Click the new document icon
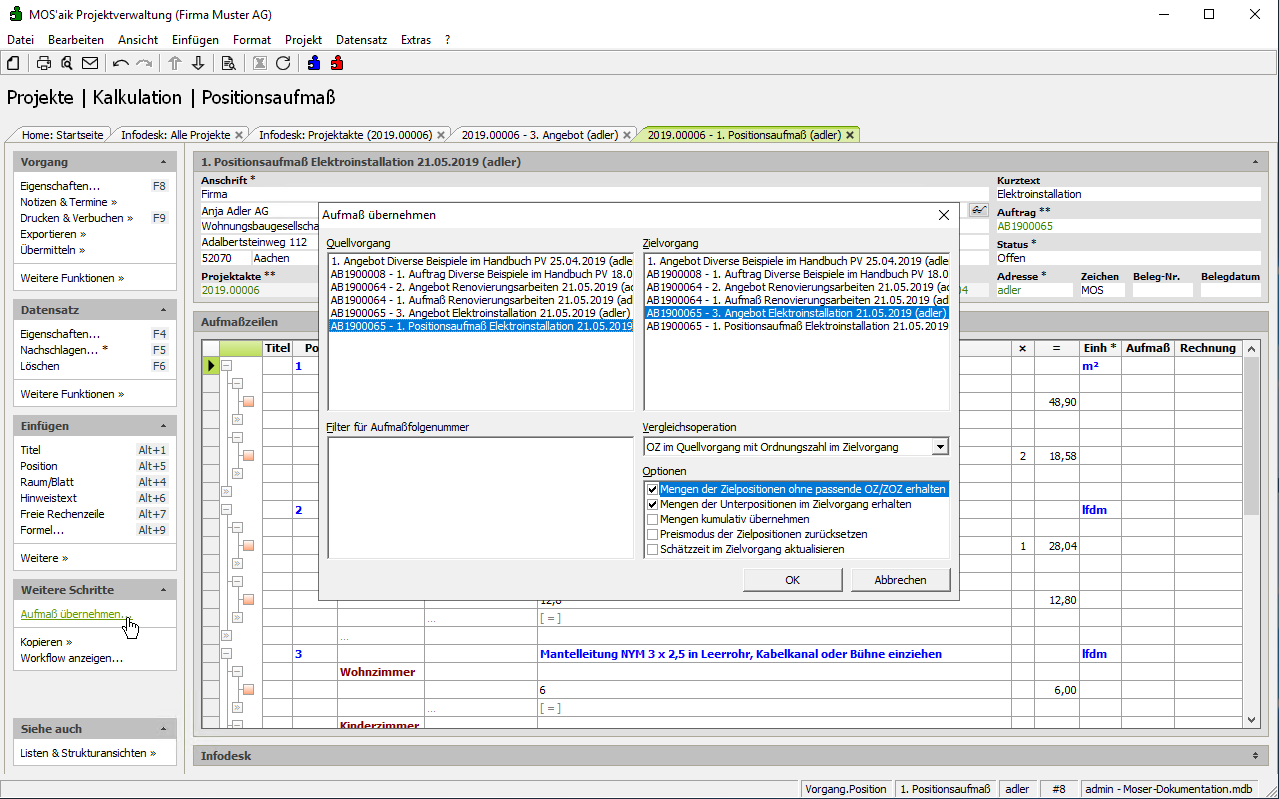 pos(13,63)
